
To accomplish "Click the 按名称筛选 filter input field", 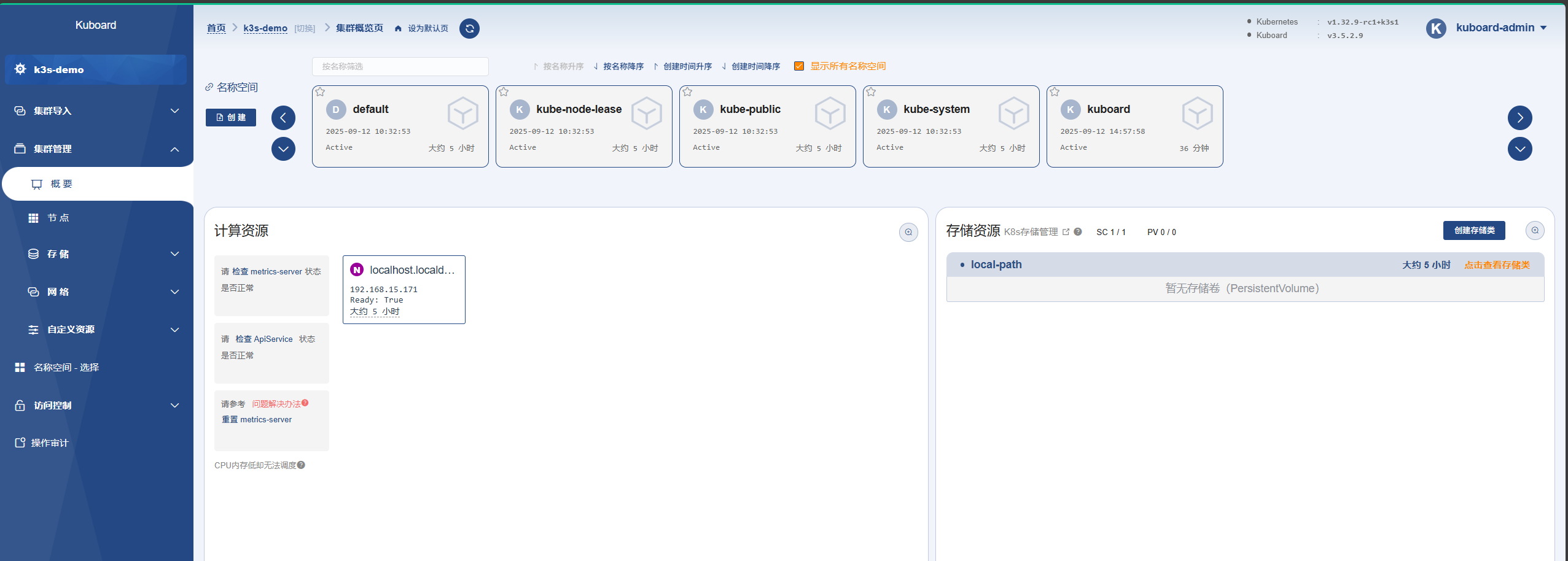I will click(400, 66).
